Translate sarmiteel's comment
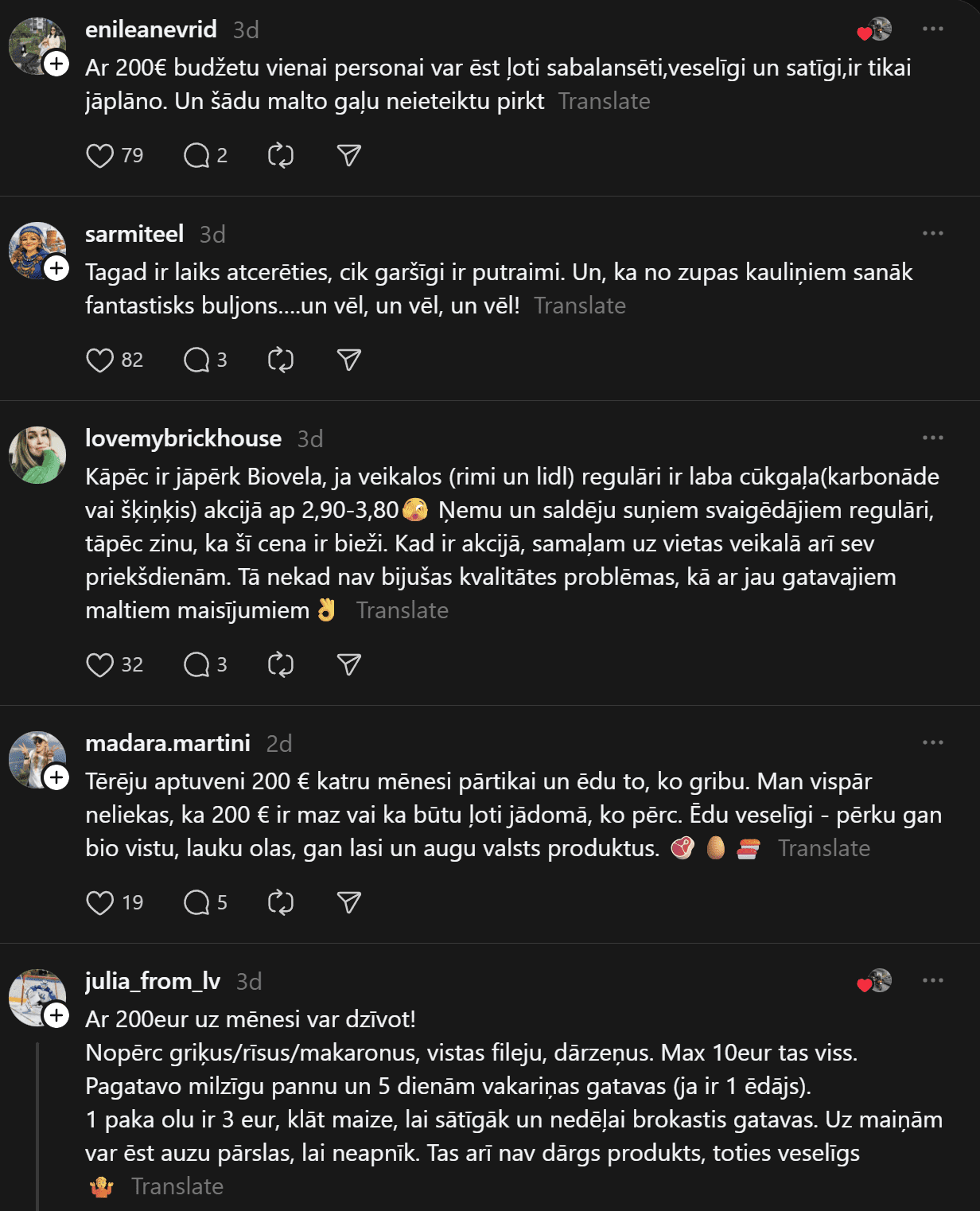The width and height of the screenshot is (980, 1211). [580, 306]
